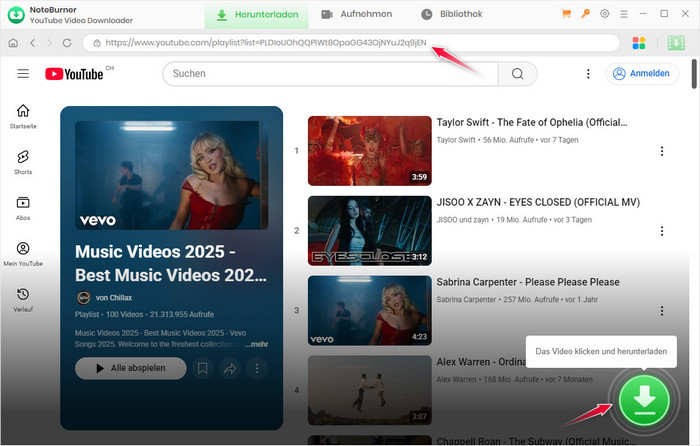Share the playlist using arrow icon
The image size is (700, 446).
tap(230, 369)
